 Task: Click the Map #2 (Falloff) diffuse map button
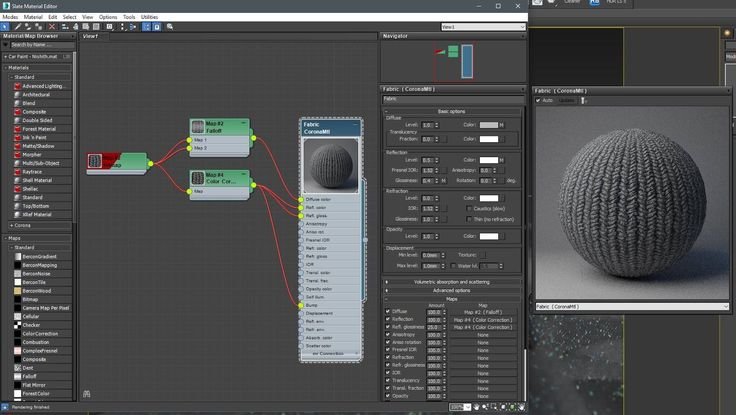483,312
